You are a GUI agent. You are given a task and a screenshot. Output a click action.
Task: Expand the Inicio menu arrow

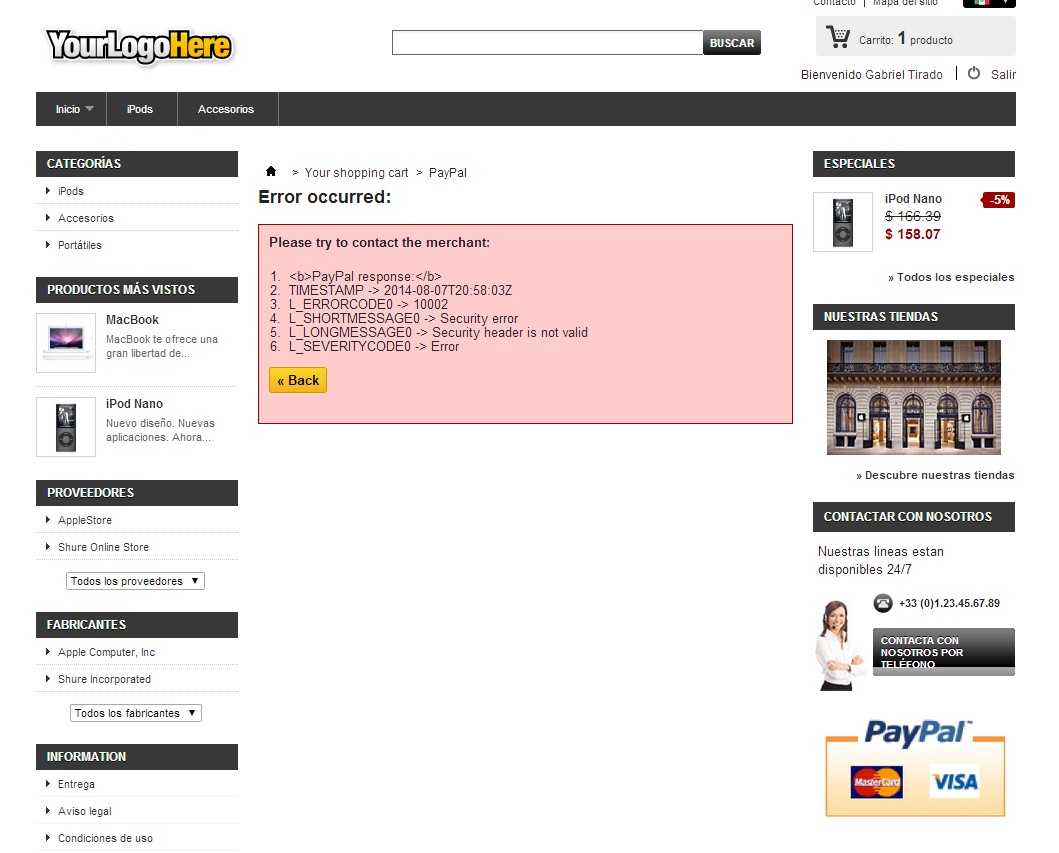point(89,109)
